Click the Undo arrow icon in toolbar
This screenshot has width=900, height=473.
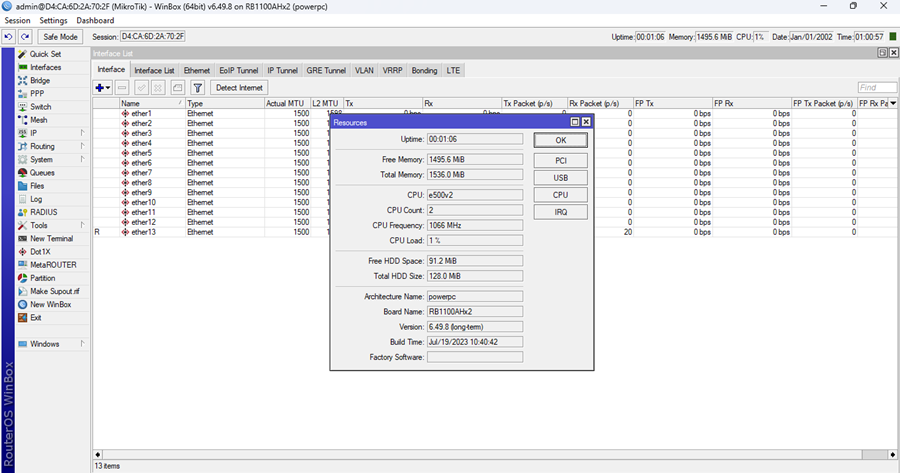pyautogui.click(x=9, y=37)
